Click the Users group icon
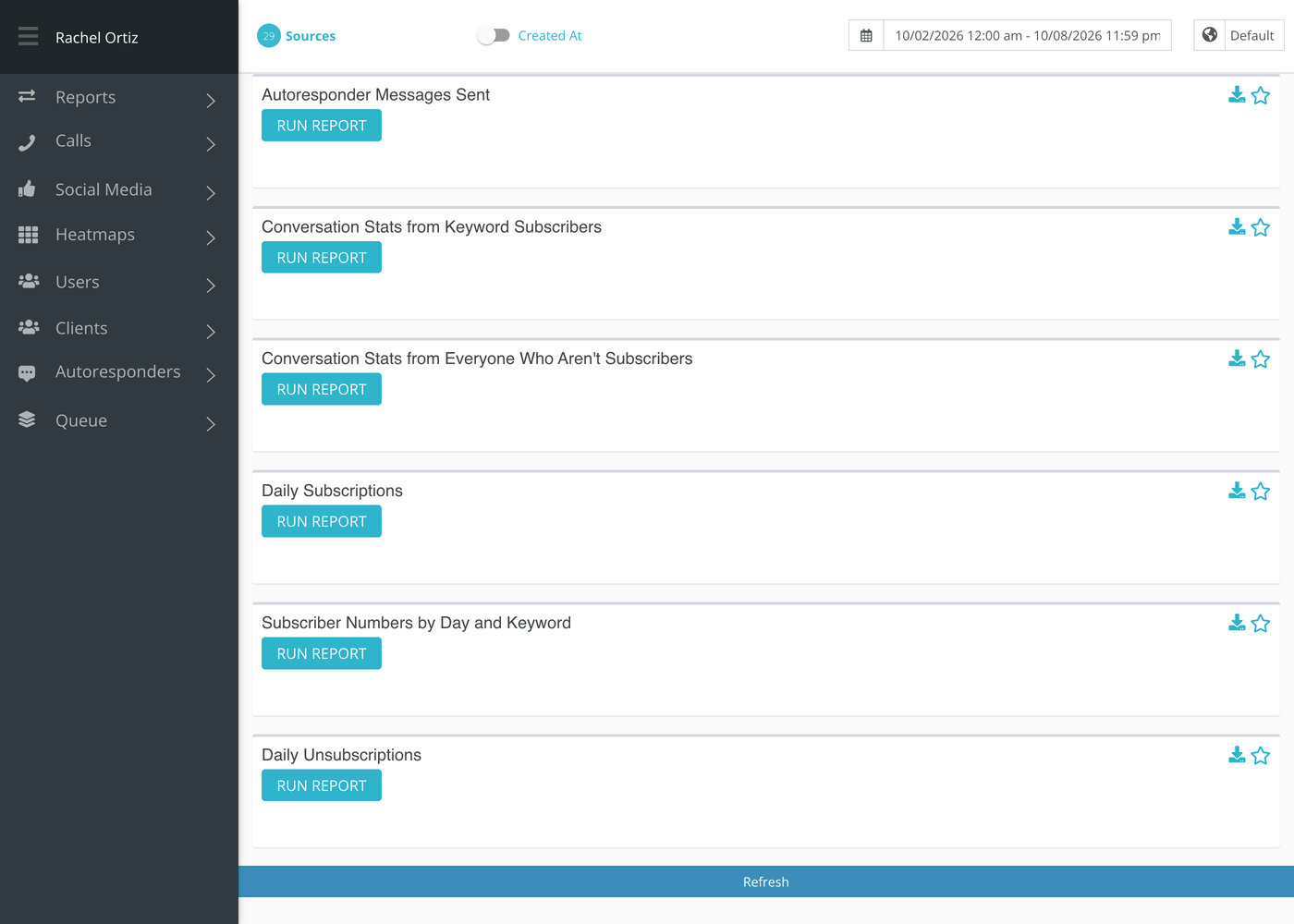Screen dimensions: 1294x924 pos(29,281)
